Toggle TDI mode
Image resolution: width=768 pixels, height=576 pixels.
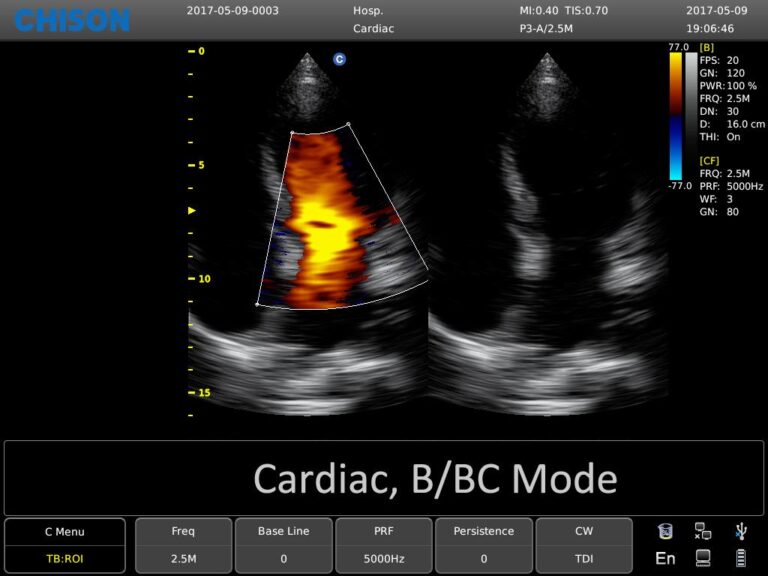click(584, 558)
